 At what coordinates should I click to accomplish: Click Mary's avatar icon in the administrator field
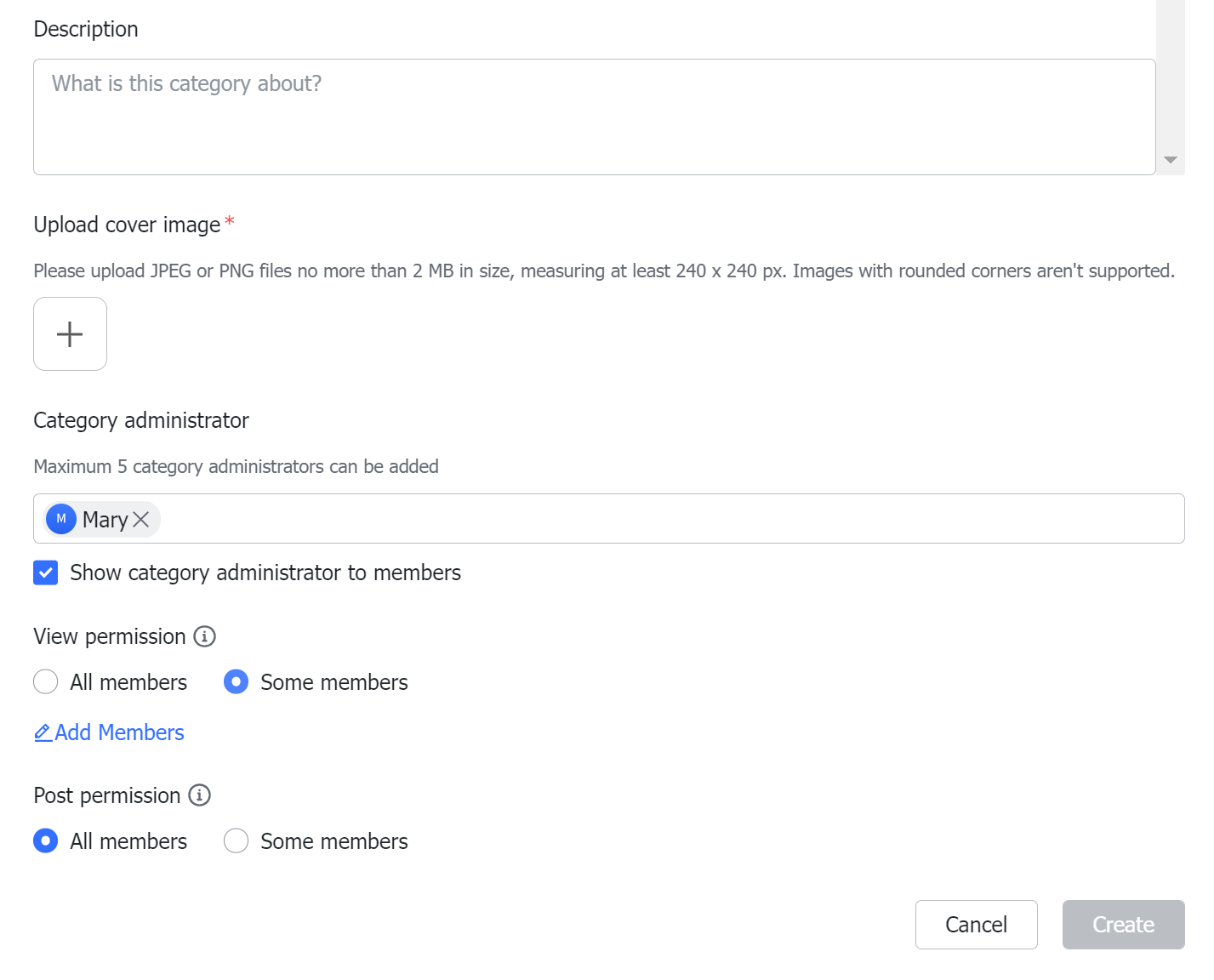(x=61, y=519)
